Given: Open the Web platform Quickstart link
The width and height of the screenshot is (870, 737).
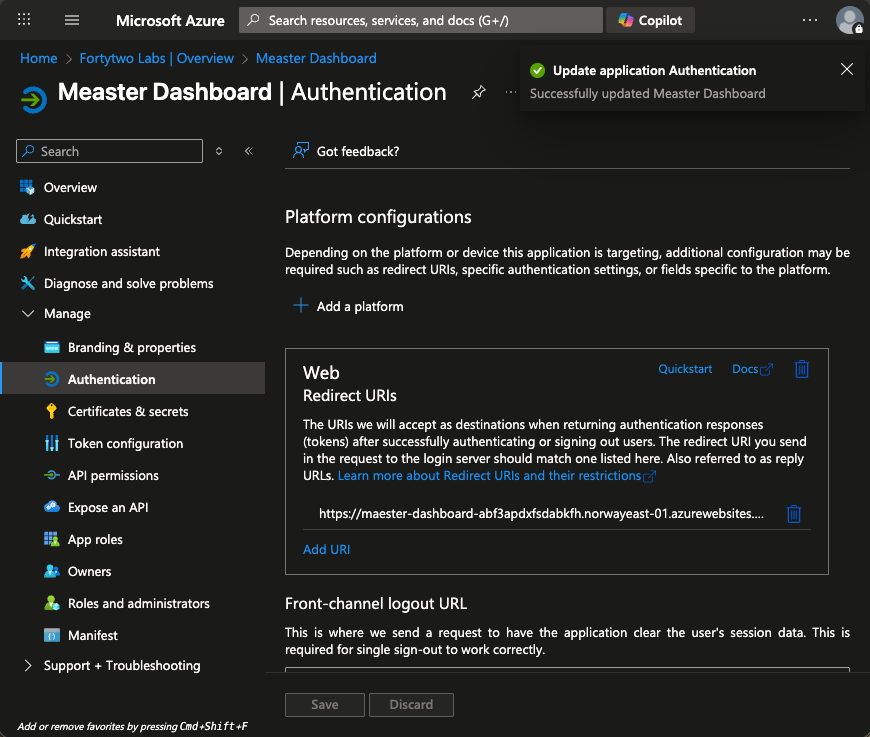Looking at the screenshot, I should 685,369.
